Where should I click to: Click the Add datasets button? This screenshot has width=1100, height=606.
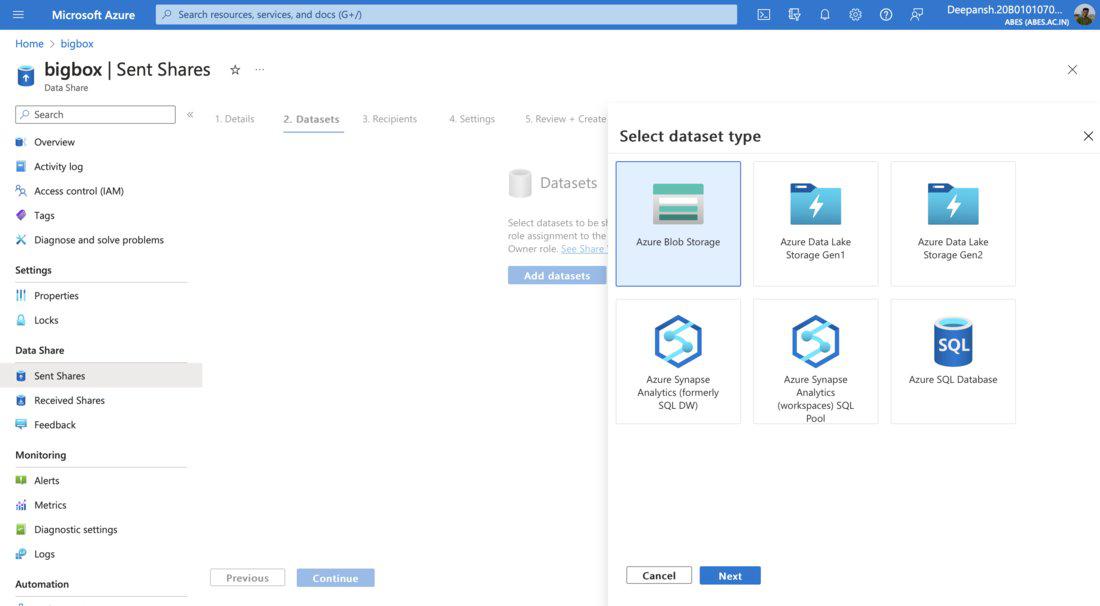click(x=557, y=276)
